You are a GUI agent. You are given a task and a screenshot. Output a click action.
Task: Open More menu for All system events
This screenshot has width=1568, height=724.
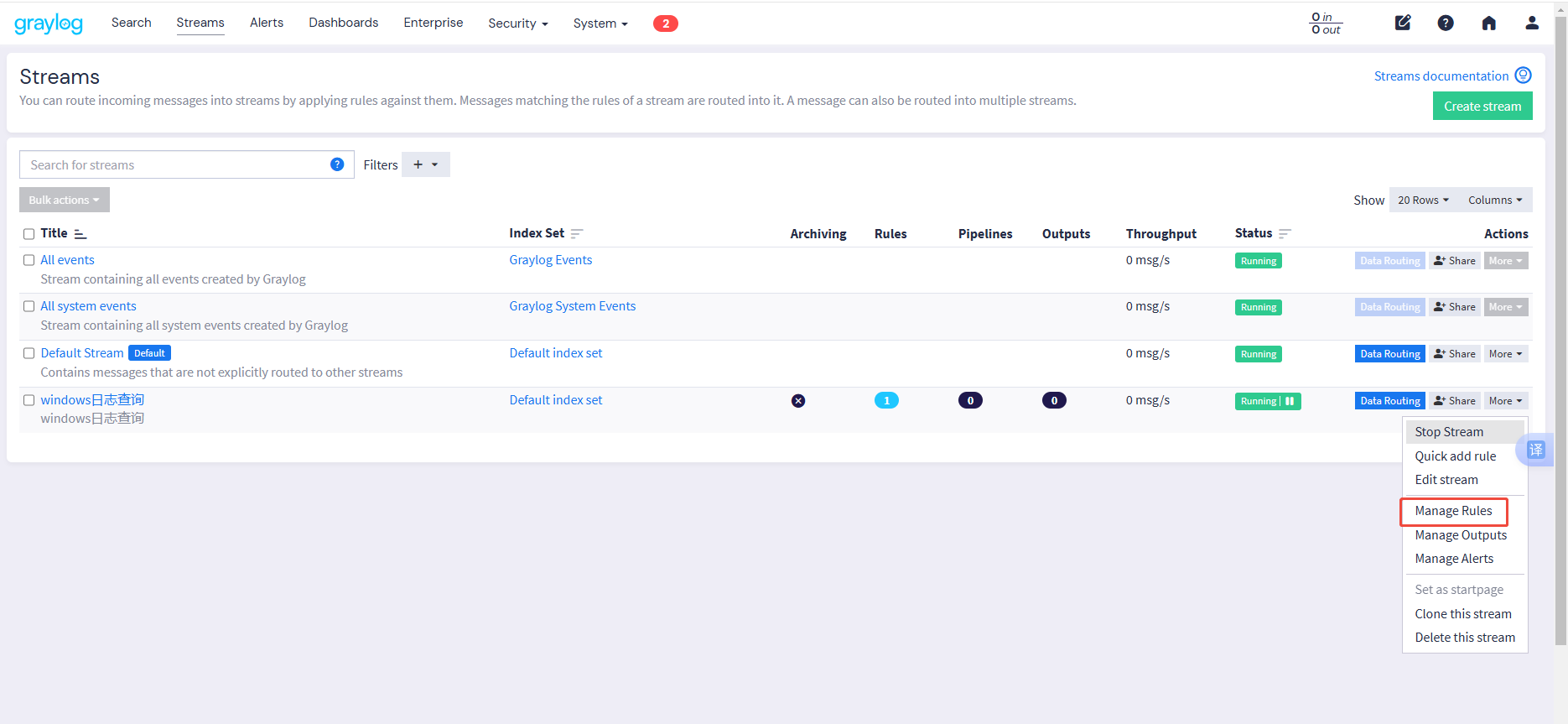(x=1506, y=307)
